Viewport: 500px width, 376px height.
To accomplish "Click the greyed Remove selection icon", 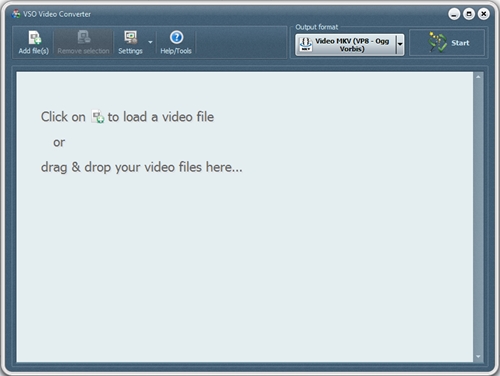I will [x=83, y=37].
